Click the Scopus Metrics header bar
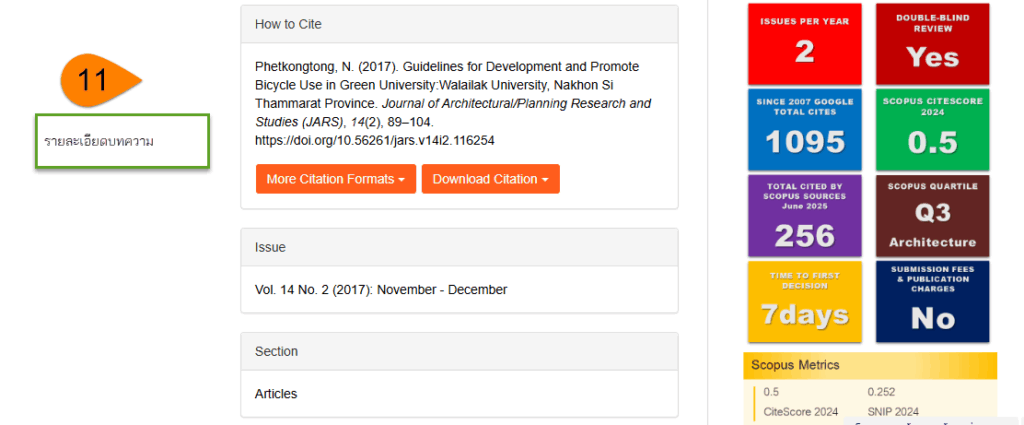 [870, 365]
